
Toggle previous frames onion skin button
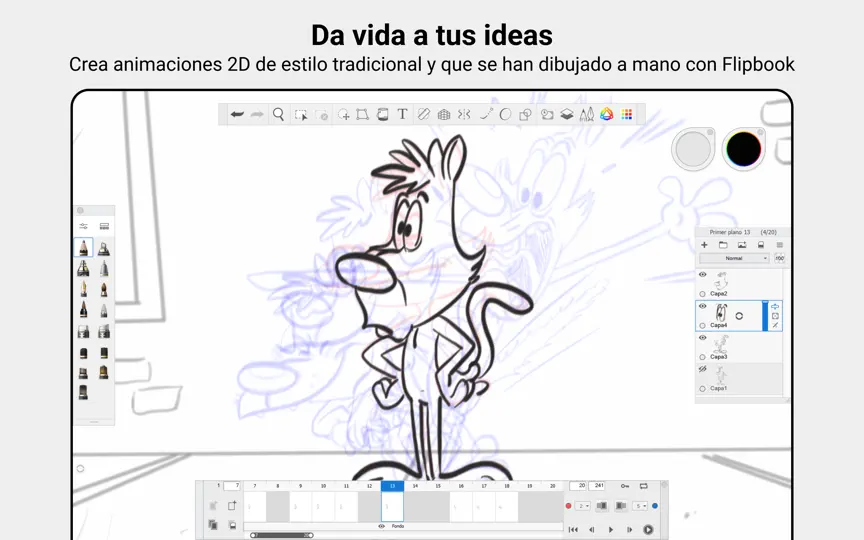[602, 506]
